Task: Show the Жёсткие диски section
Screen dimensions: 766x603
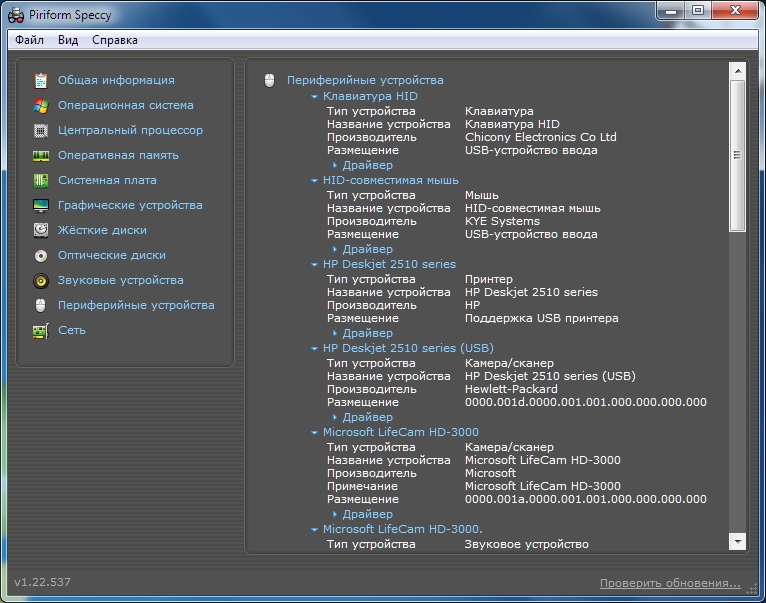Action: pyautogui.click(x=102, y=230)
